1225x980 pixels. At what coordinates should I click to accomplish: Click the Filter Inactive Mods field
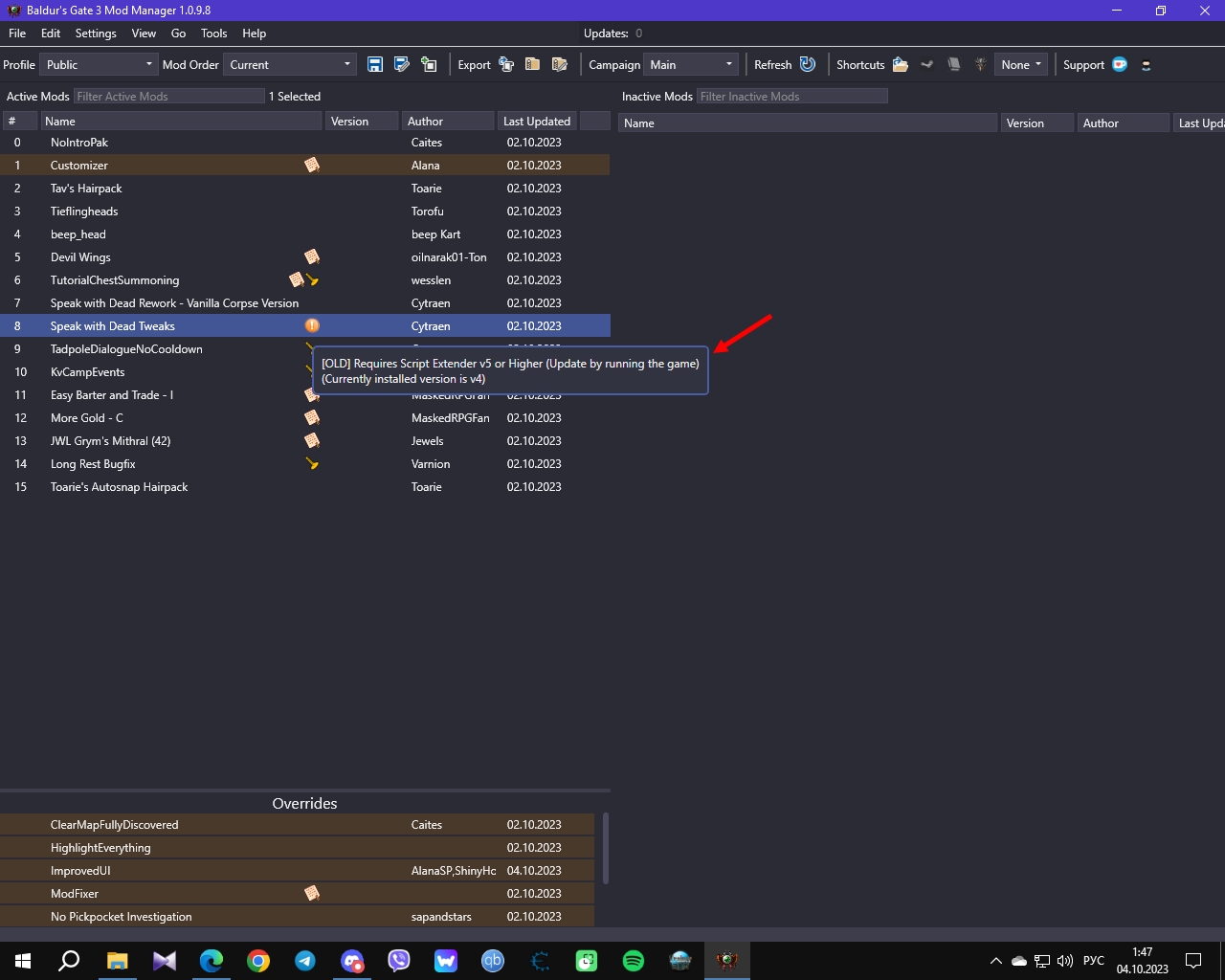792,96
